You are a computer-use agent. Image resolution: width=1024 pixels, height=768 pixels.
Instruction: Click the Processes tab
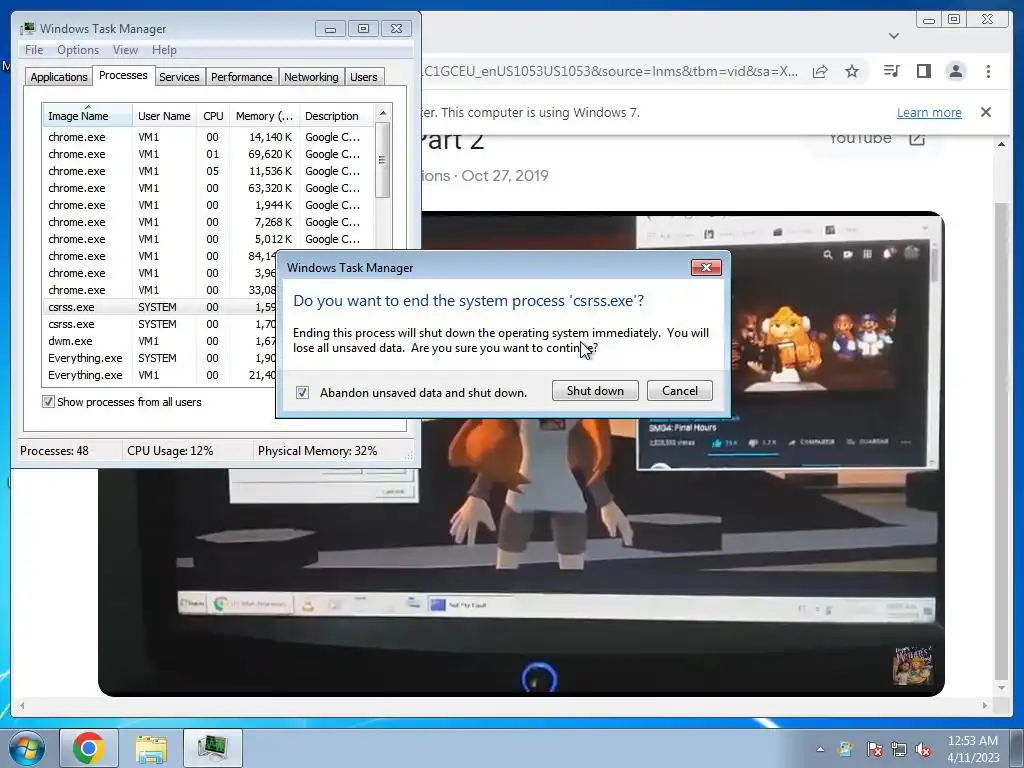[123, 76]
